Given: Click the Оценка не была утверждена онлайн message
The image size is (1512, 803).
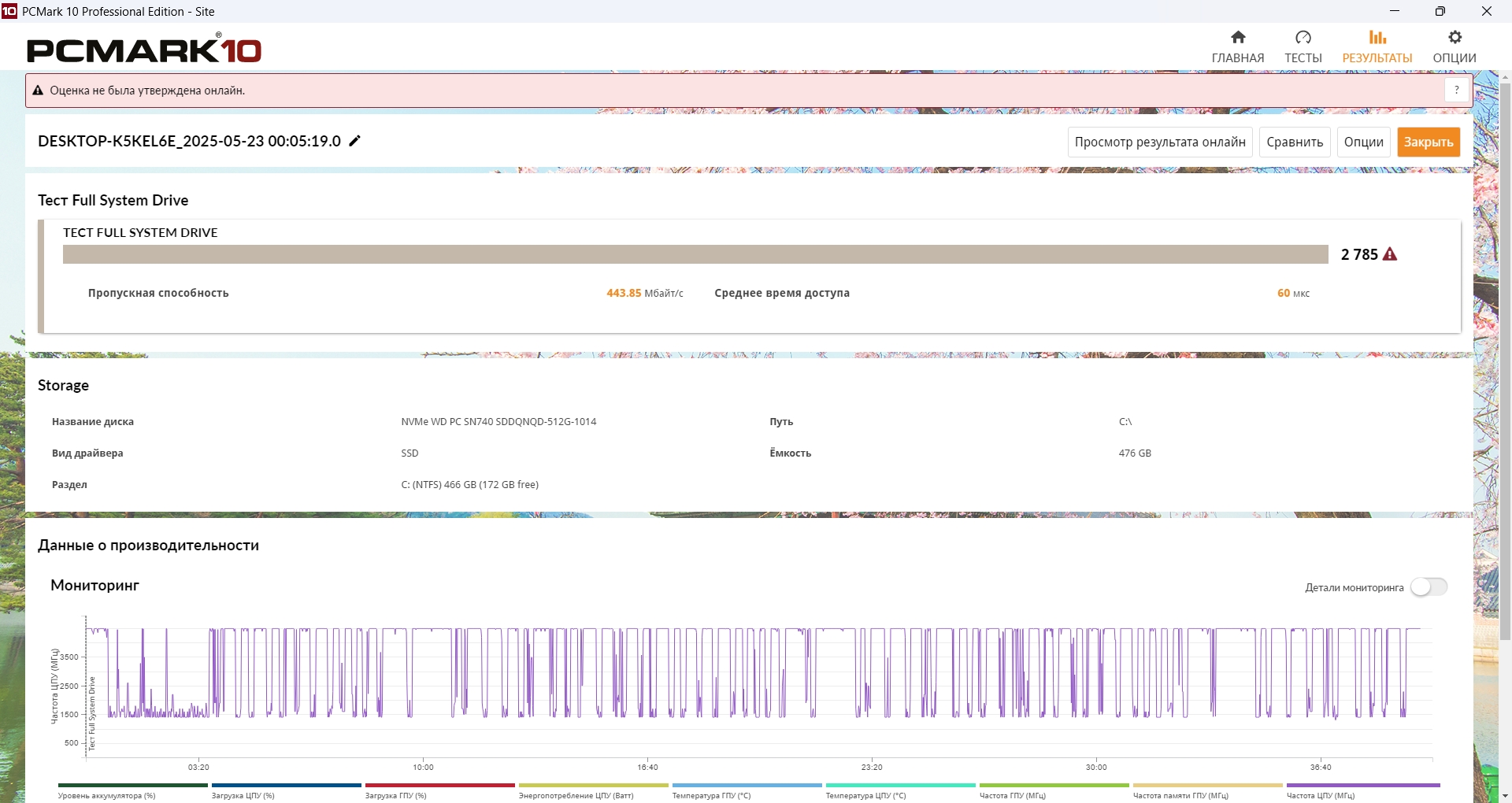Looking at the screenshot, I should click(147, 91).
